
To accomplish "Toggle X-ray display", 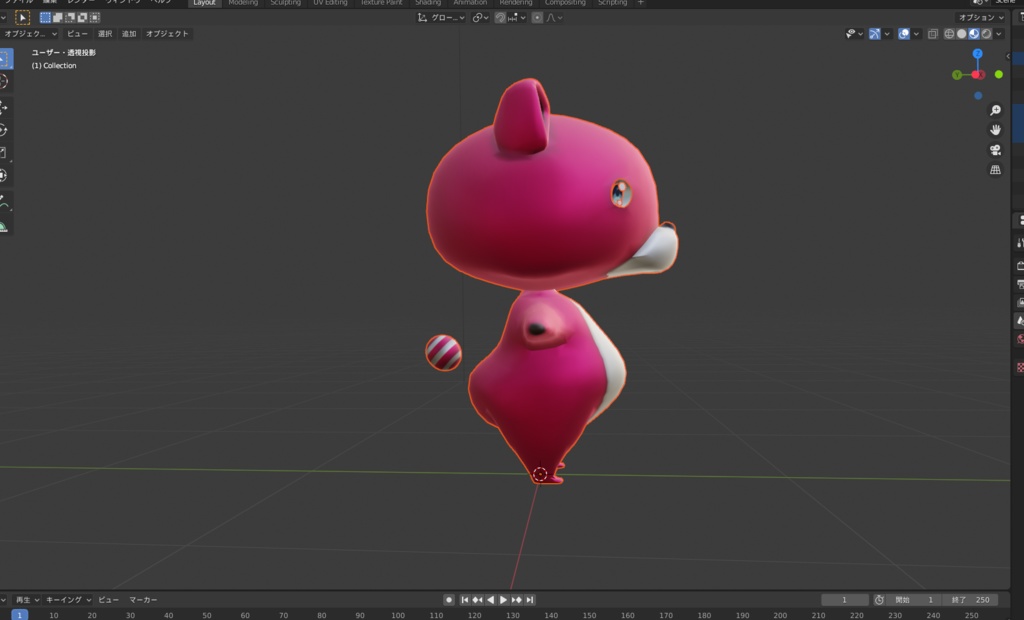I will 933,34.
